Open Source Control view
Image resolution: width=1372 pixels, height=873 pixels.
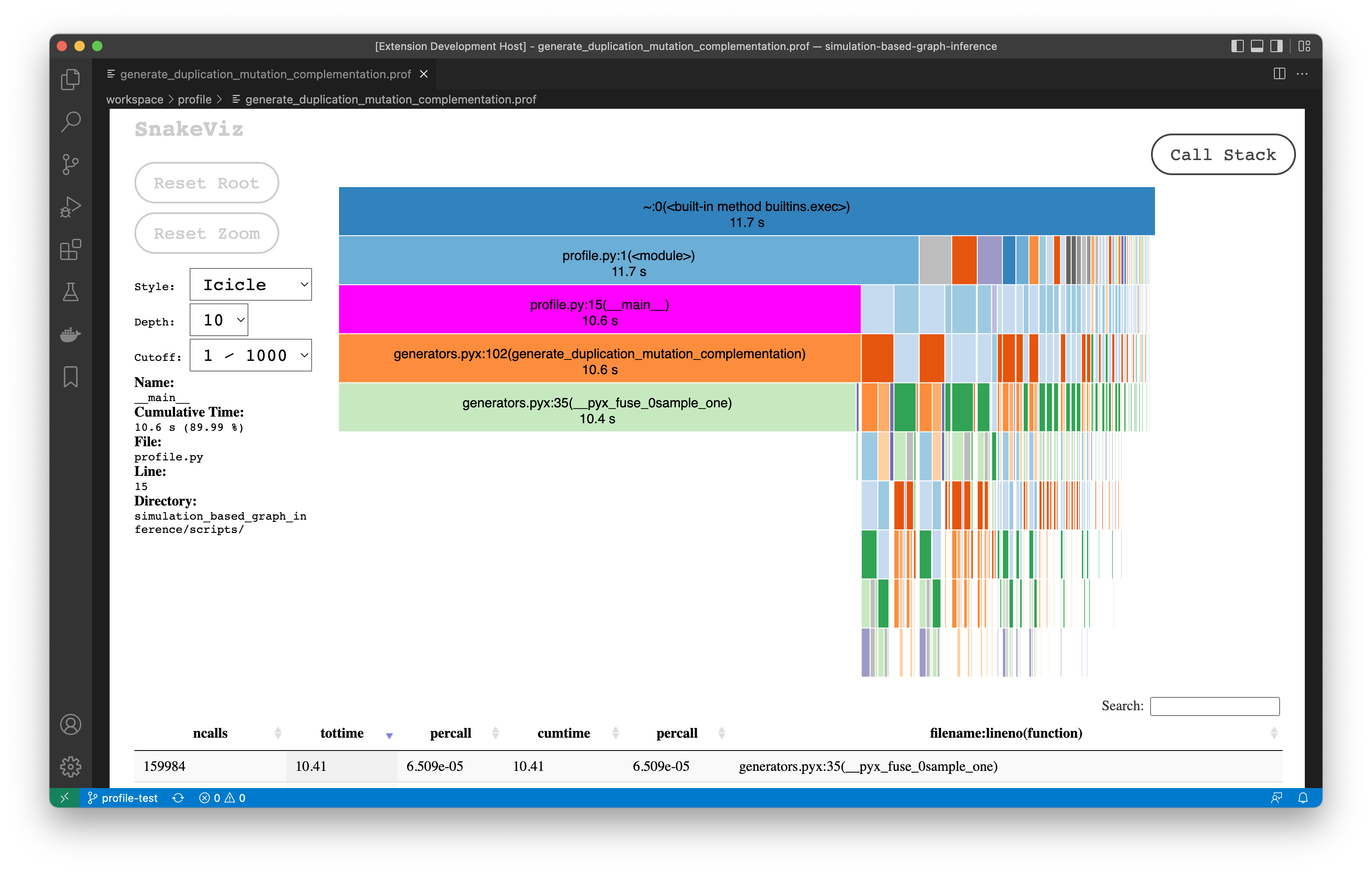click(70, 164)
